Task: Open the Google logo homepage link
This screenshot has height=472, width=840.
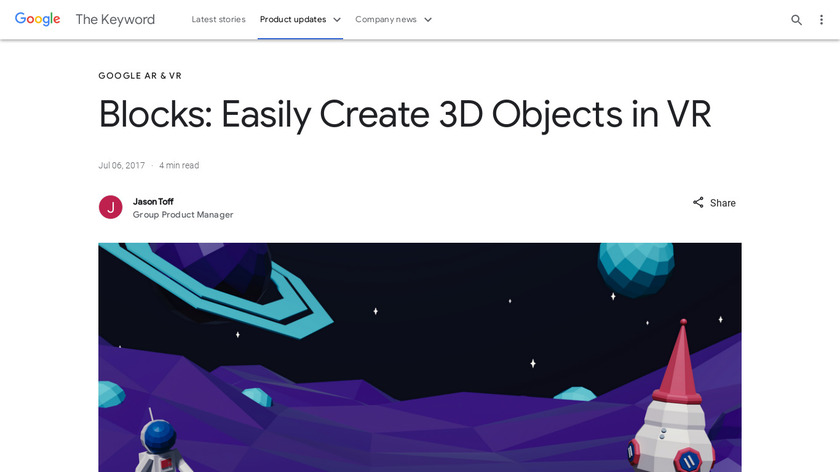Action: point(38,19)
